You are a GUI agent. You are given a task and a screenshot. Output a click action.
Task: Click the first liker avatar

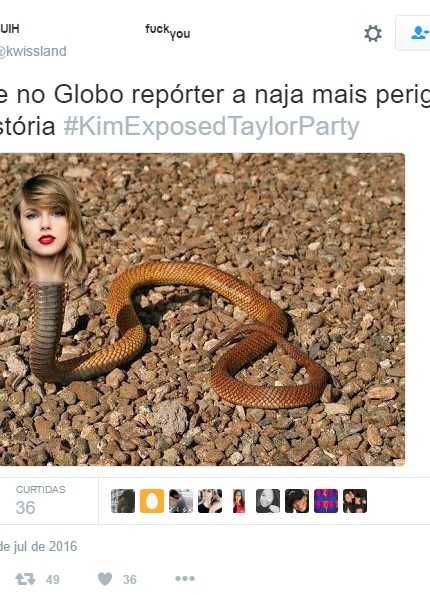(123, 501)
